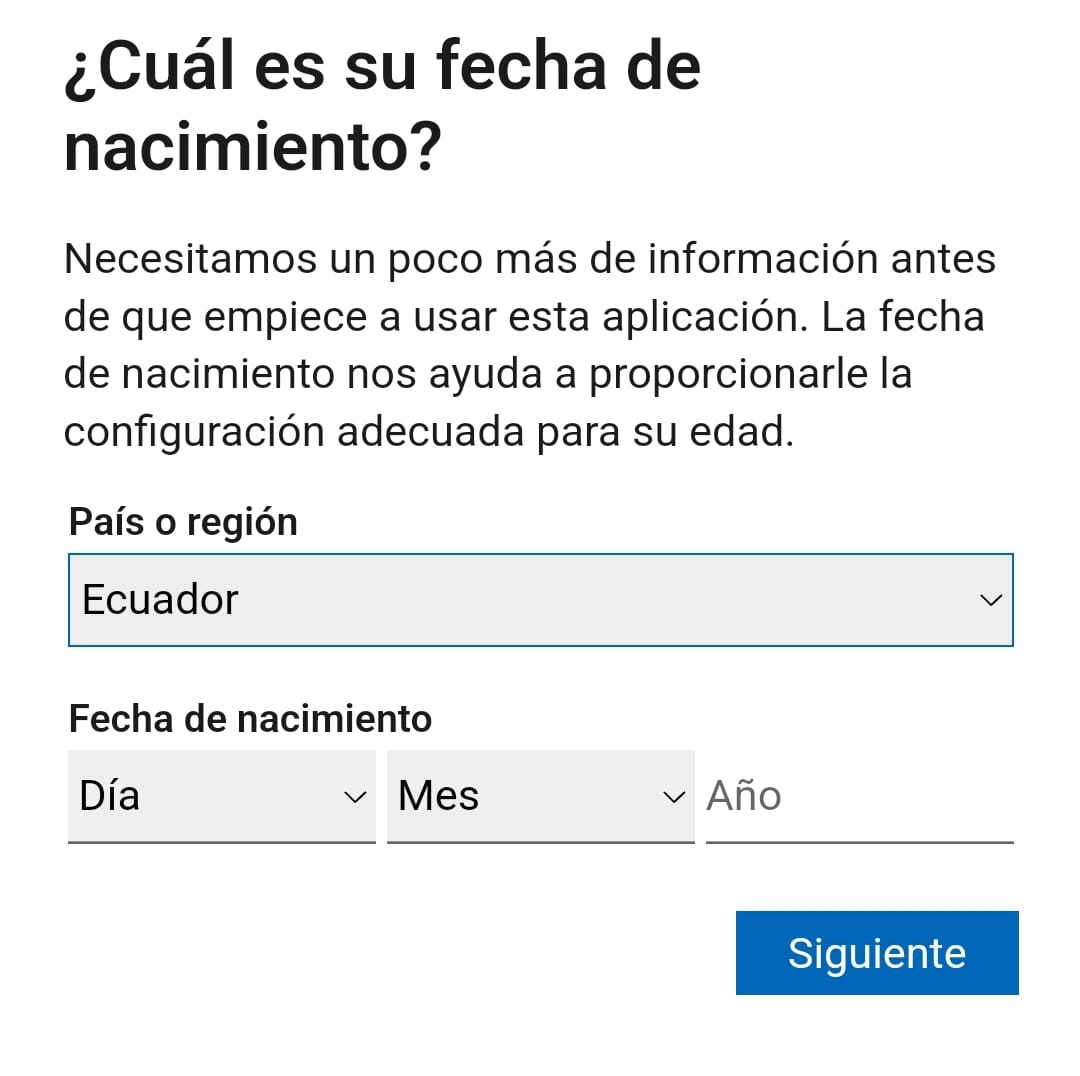1080x1076 pixels.
Task: Click the paragraph starting with Necesitamos un poco
Action: click(530, 345)
